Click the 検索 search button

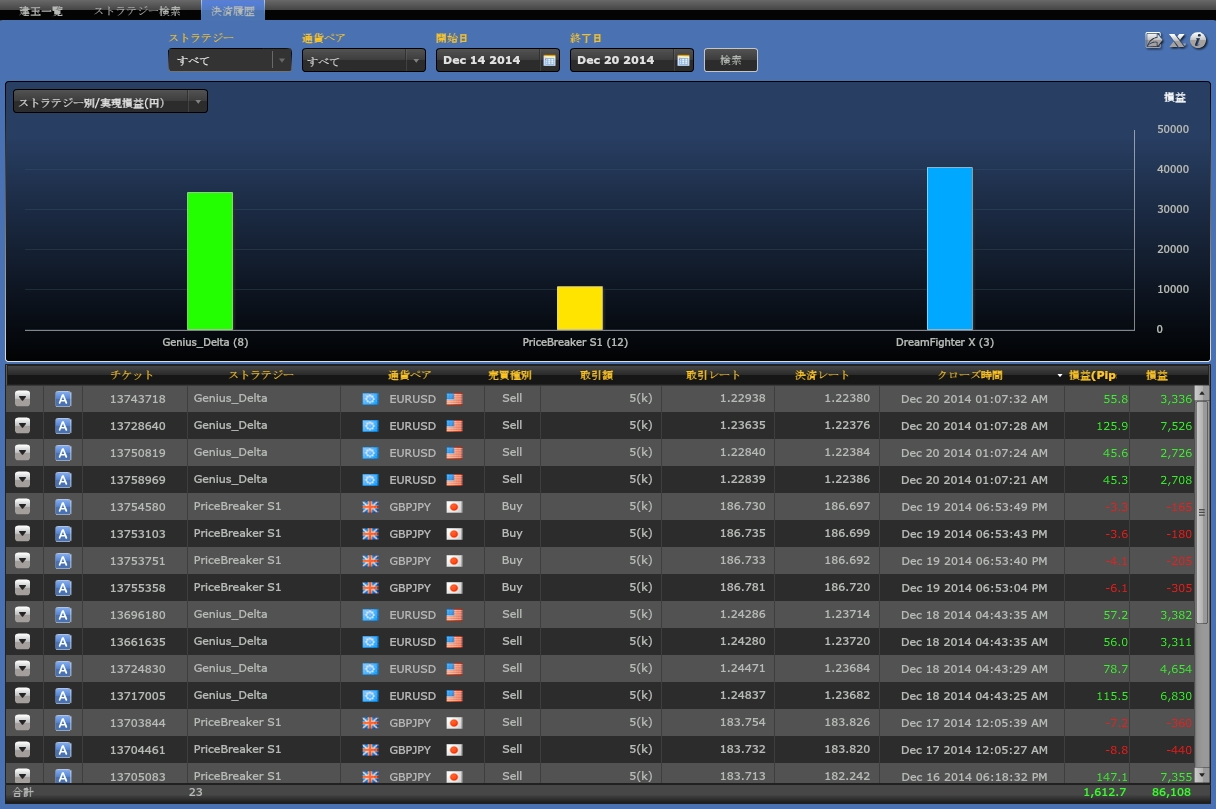click(731, 60)
